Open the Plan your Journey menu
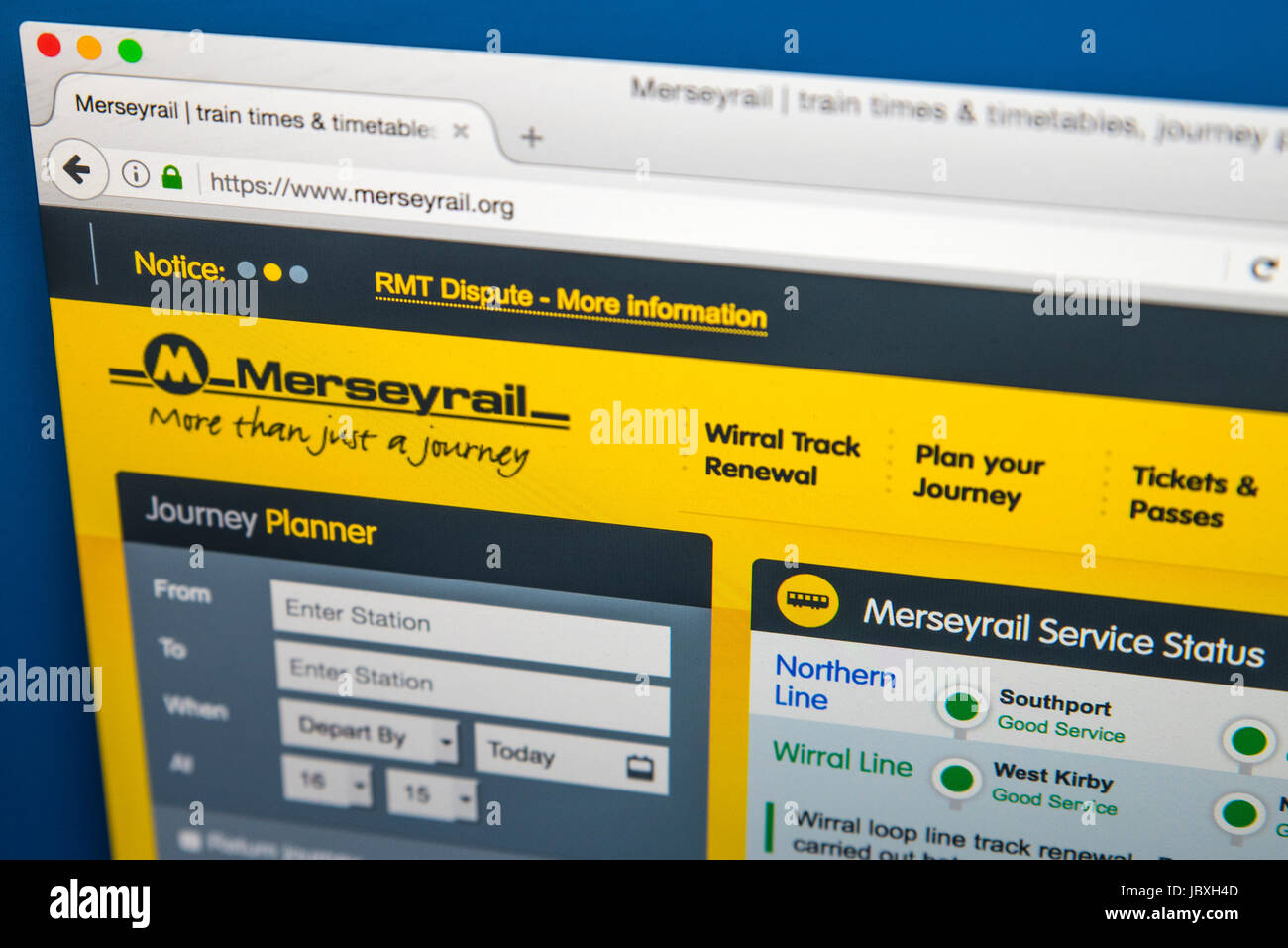Screen dimensions: 1288x948 (x=978, y=475)
